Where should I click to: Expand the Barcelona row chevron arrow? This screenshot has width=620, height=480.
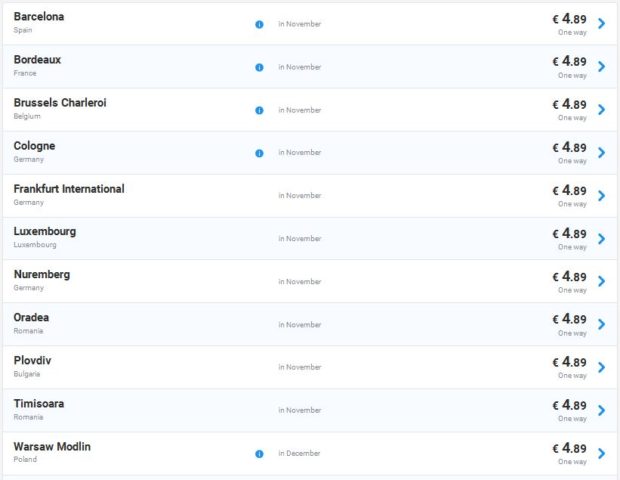point(601,24)
